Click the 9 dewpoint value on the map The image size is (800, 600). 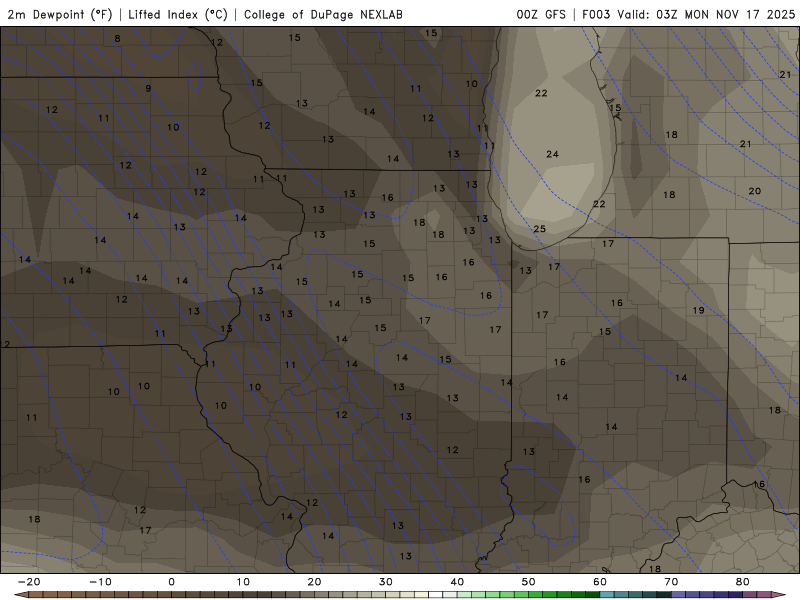coord(148,88)
